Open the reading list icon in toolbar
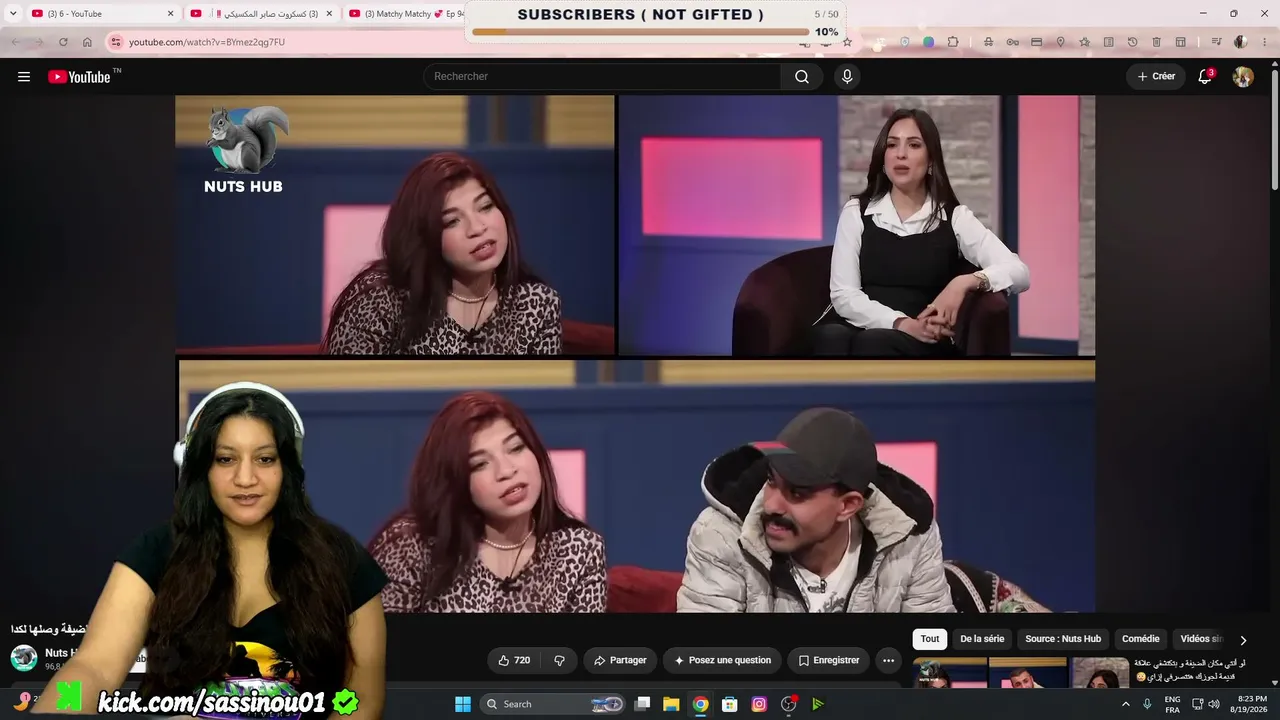 [x=1108, y=42]
